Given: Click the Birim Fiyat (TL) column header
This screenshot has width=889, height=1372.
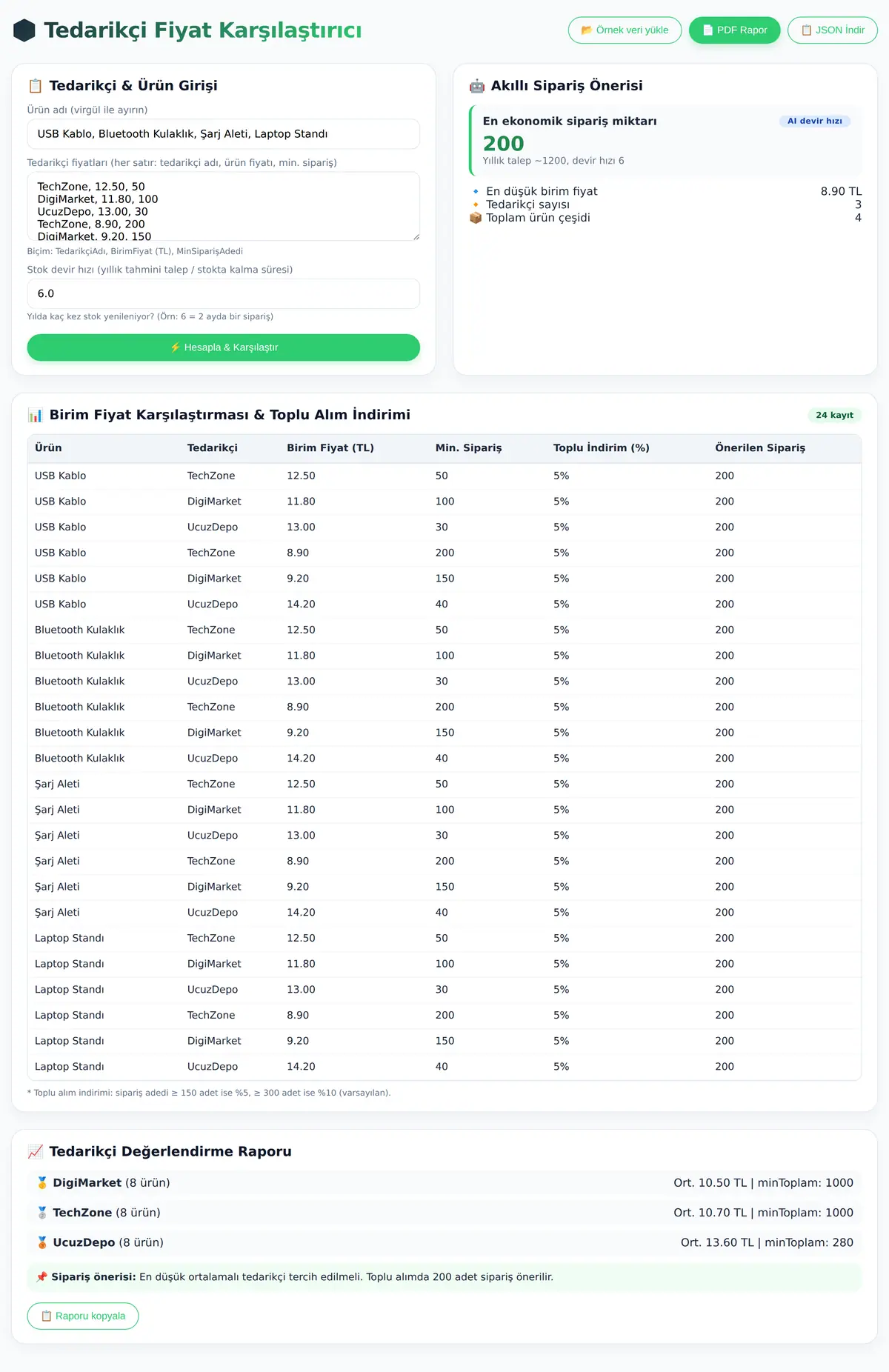Looking at the screenshot, I should [x=330, y=447].
